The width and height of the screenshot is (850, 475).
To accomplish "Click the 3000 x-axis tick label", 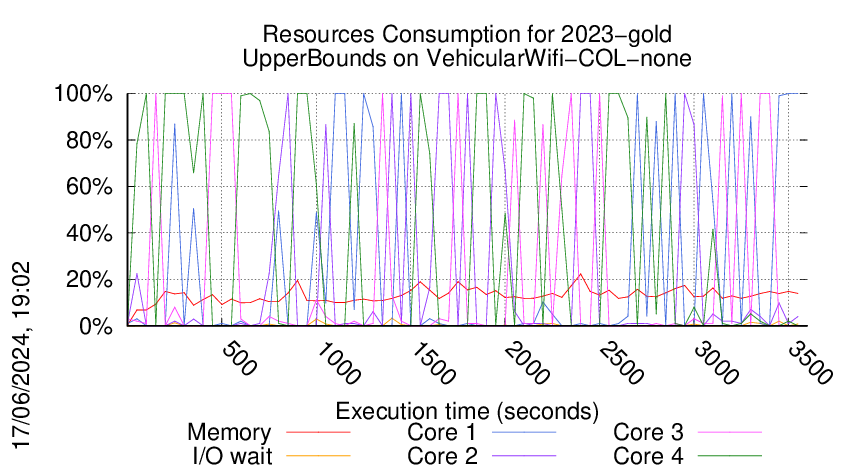I will pyautogui.click(x=716, y=363).
